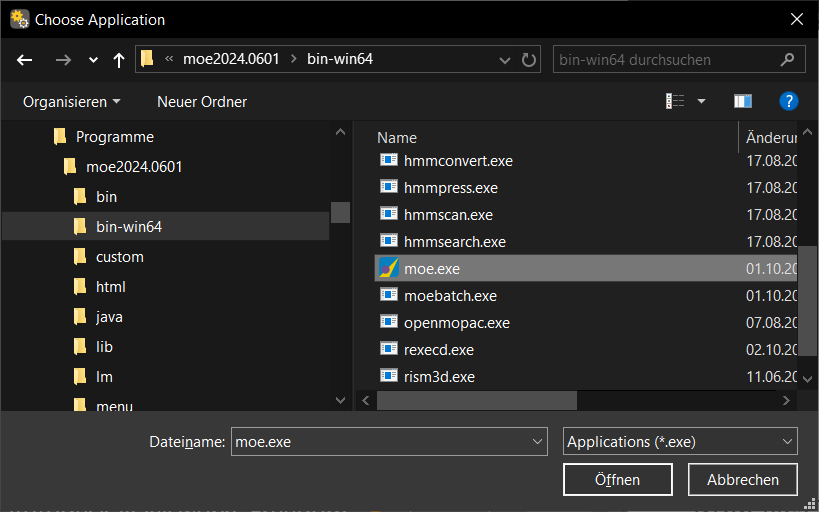Image resolution: width=819 pixels, height=512 pixels.
Task: Click Neuer Ordner in the toolbar
Action: [202, 102]
